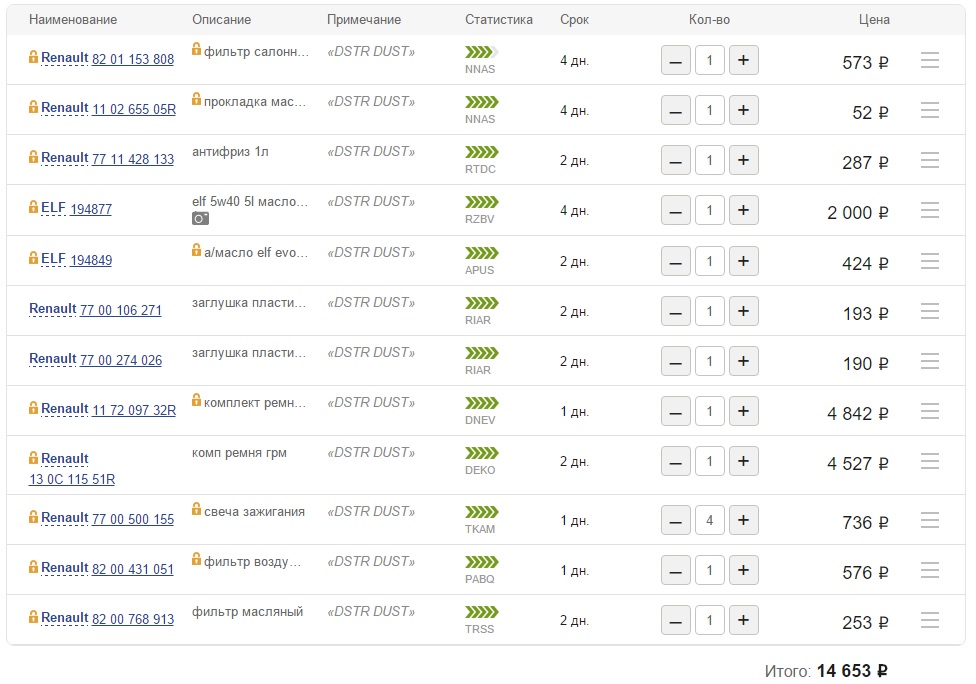Click lock icon beside description свеча зажигания
The height and width of the screenshot is (684, 976).
(196, 508)
